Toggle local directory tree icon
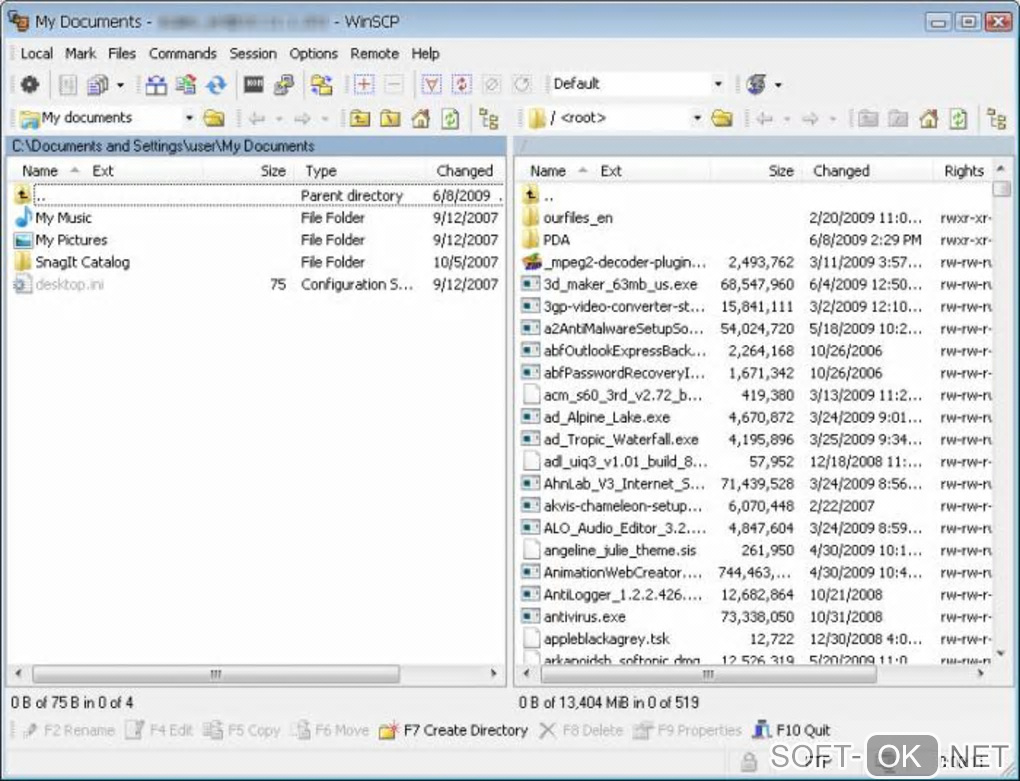 [x=489, y=118]
